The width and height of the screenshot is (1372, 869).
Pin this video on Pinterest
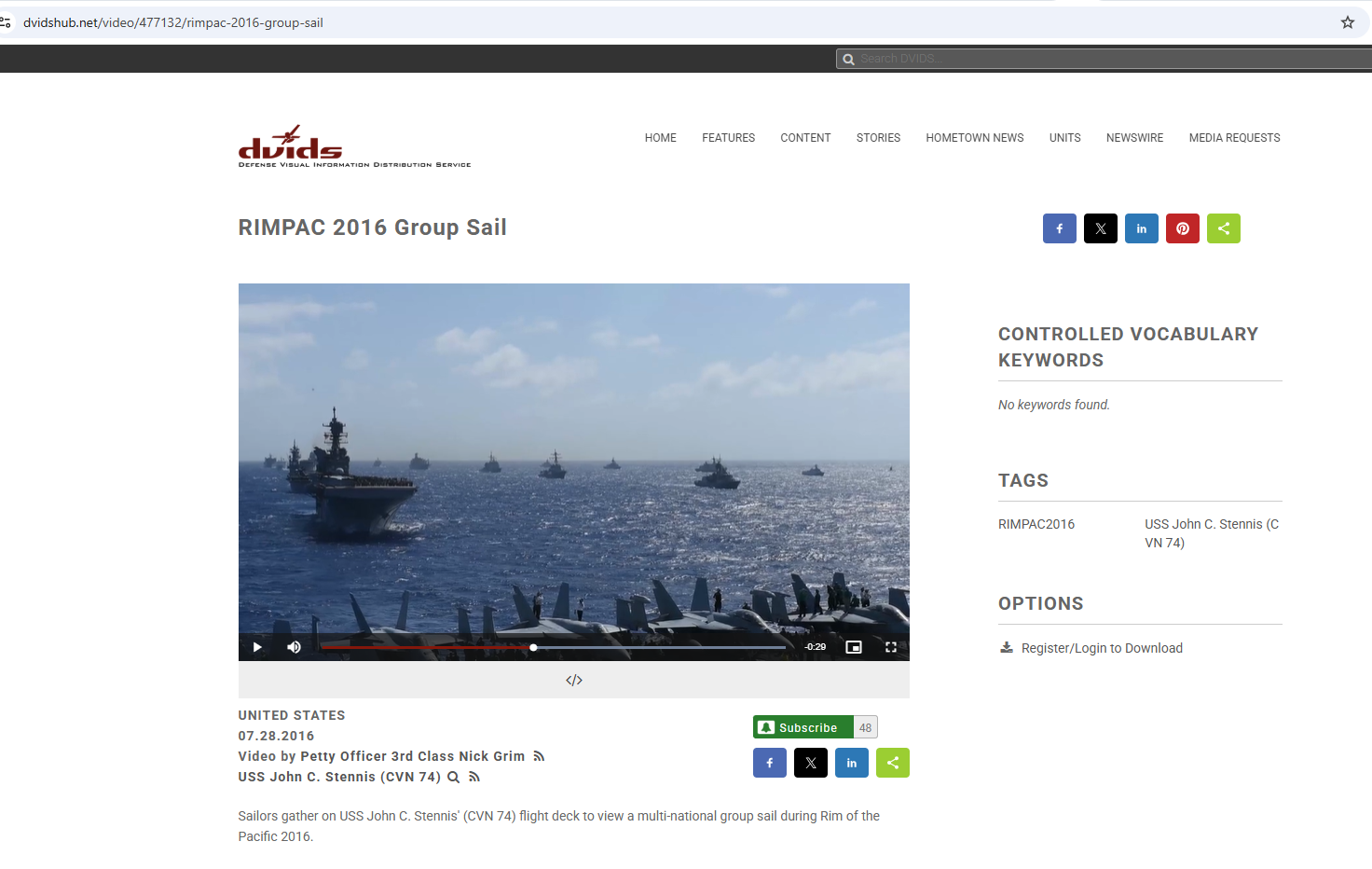pyautogui.click(x=1182, y=228)
